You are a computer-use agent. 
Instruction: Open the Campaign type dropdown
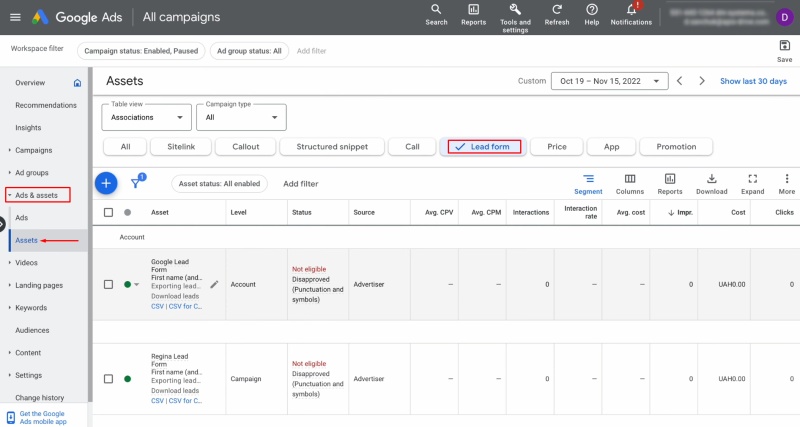(241, 117)
